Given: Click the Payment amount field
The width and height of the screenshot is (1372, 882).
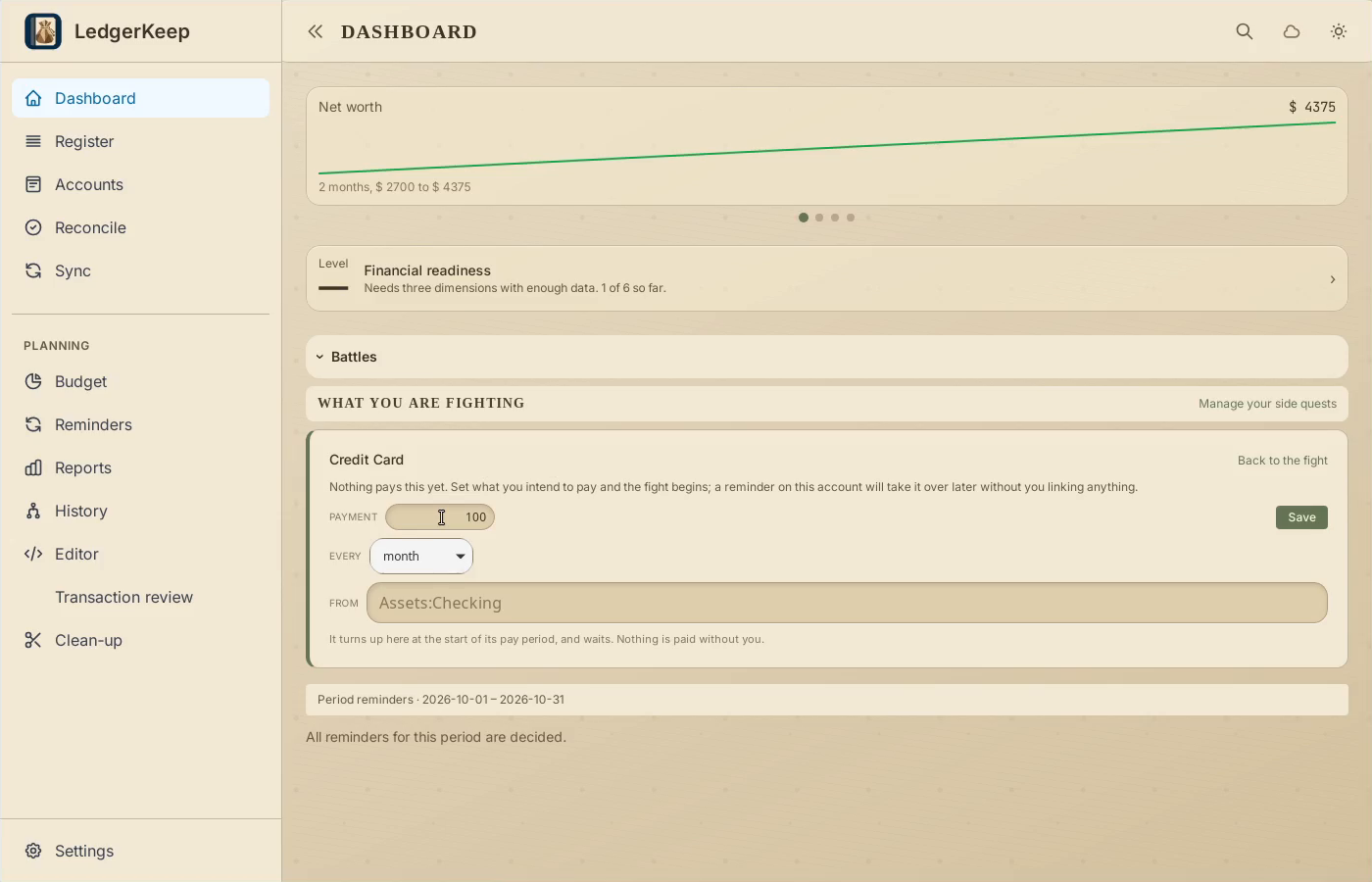Looking at the screenshot, I should coord(440,516).
